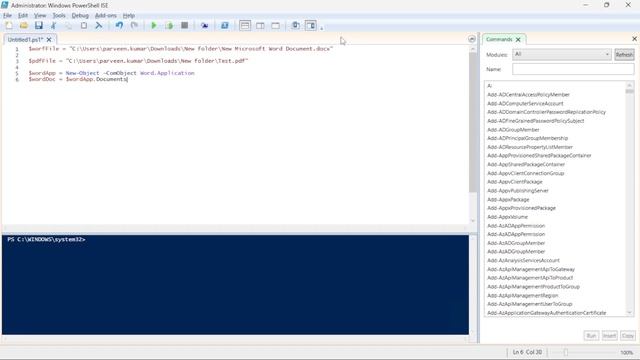
Task: Click the Open script folder icon
Action: click(24, 25)
